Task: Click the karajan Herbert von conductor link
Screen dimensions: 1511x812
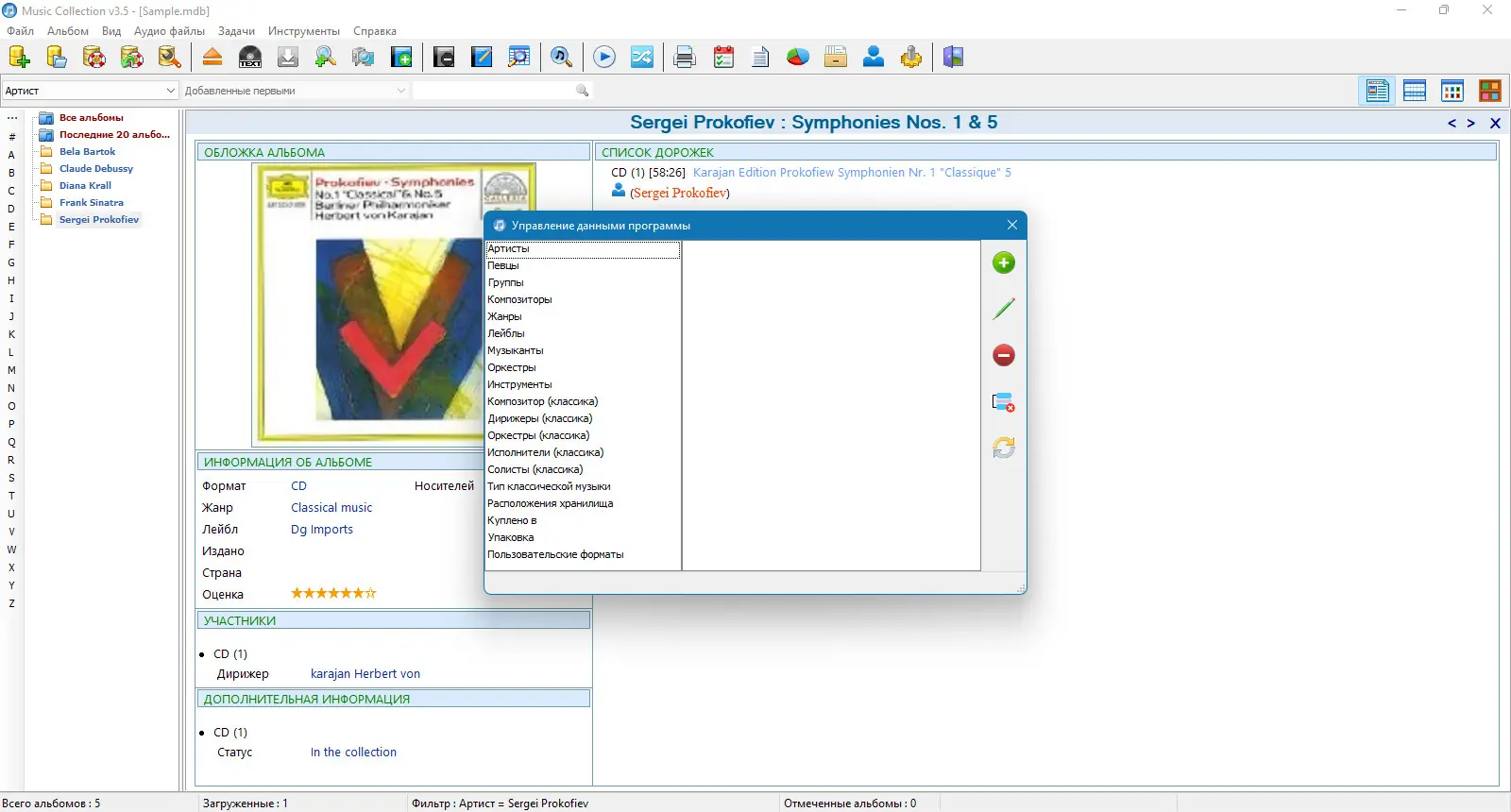Action: click(x=365, y=674)
